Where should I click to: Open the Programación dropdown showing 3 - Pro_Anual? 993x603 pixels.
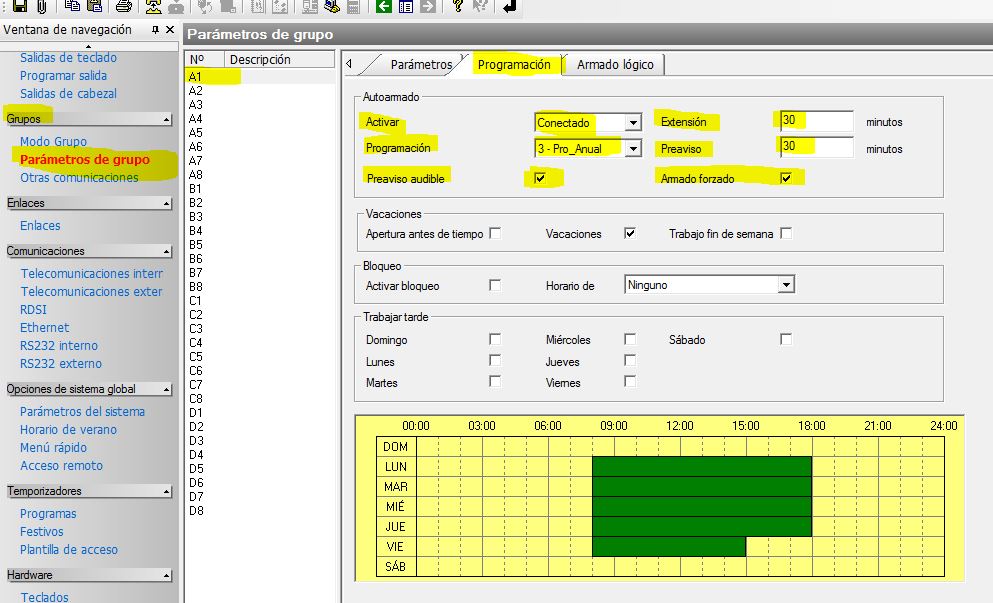coord(633,149)
